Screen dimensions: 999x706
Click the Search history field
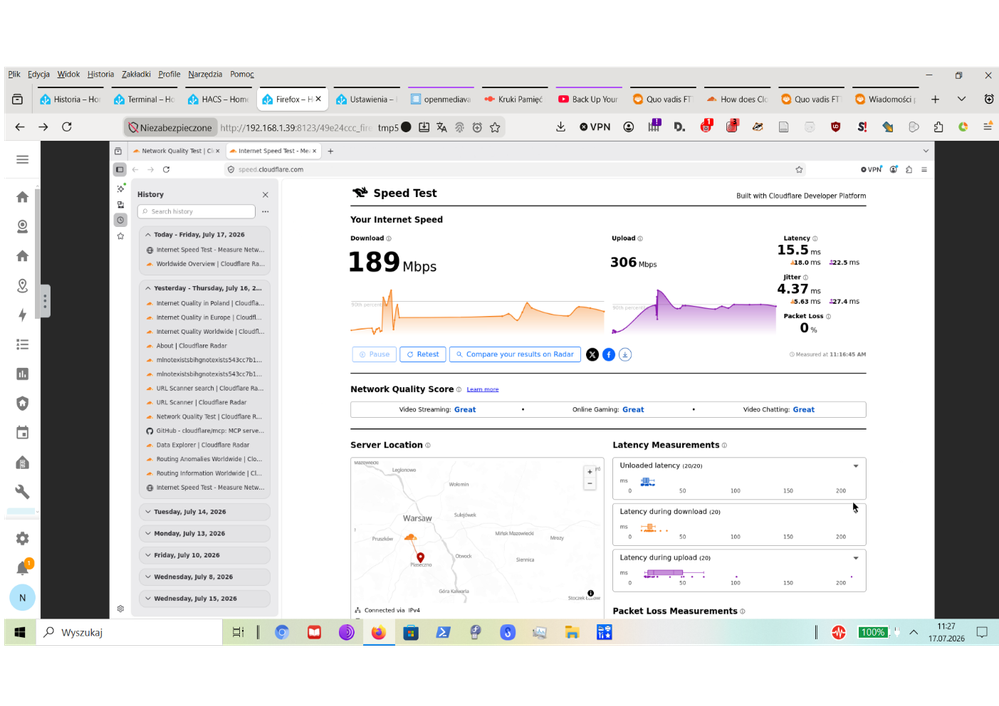coord(196,212)
